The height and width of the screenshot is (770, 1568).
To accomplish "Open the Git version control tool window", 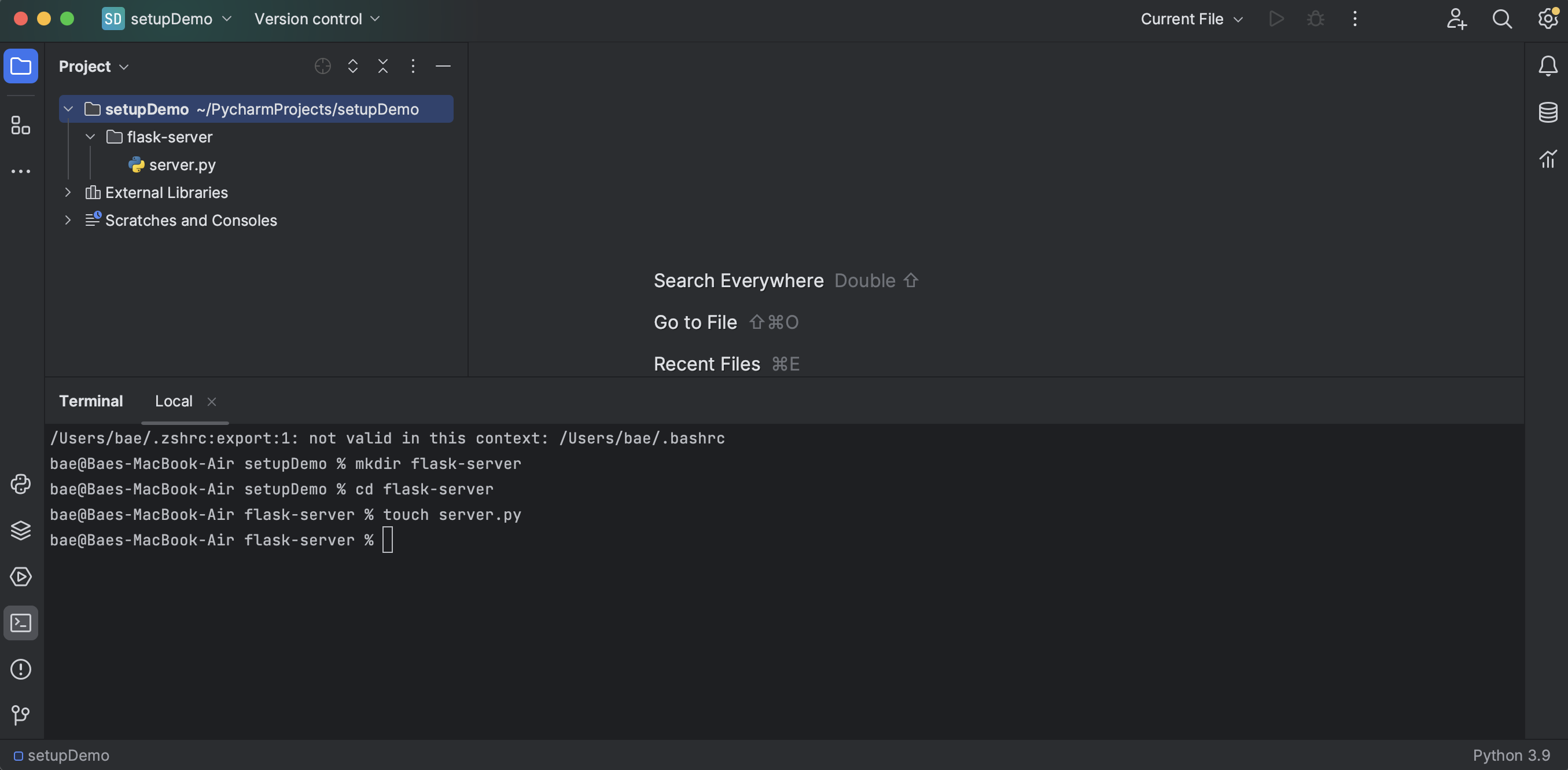I will [21, 714].
